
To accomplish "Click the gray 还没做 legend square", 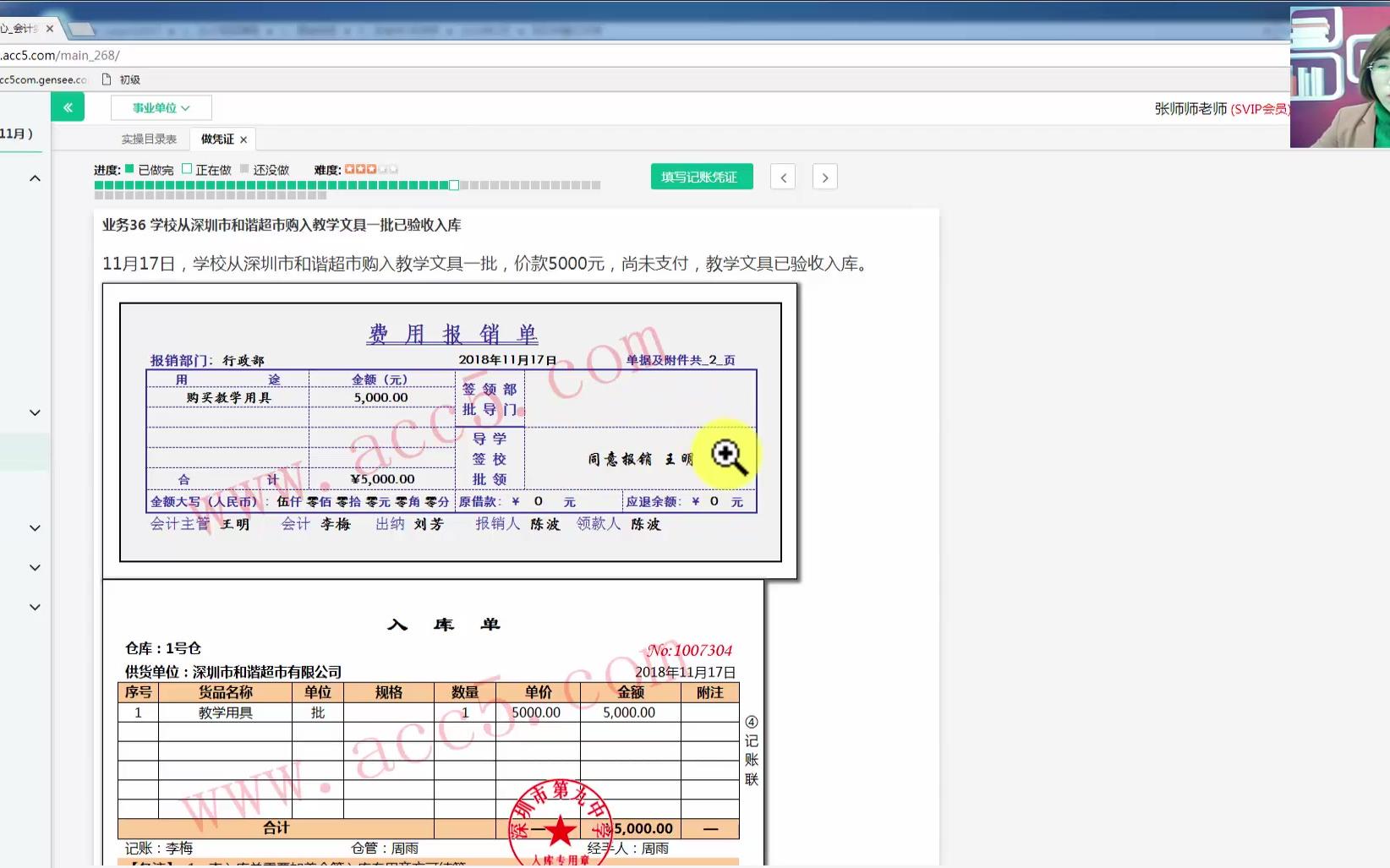I will point(243,169).
